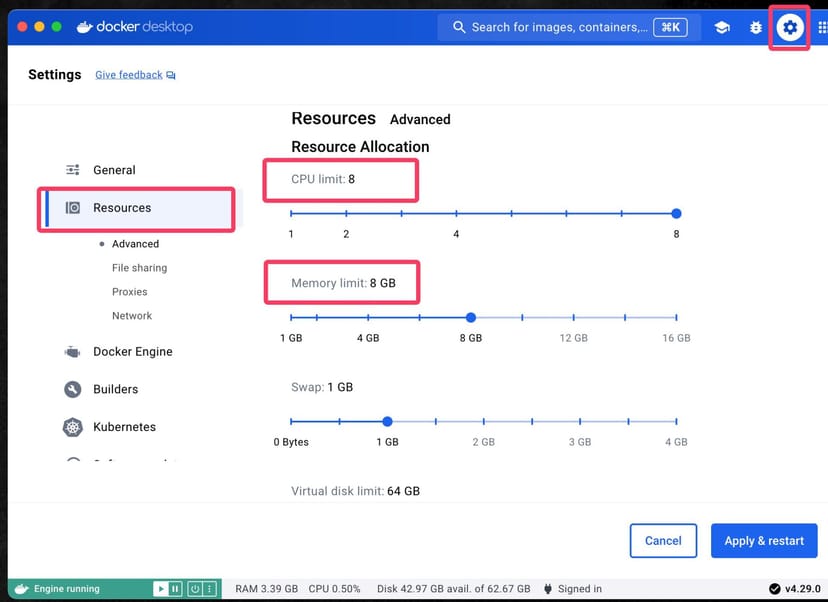The width and height of the screenshot is (828, 602).
Task: Click Apply & restart button
Action: pyautogui.click(x=764, y=541)
